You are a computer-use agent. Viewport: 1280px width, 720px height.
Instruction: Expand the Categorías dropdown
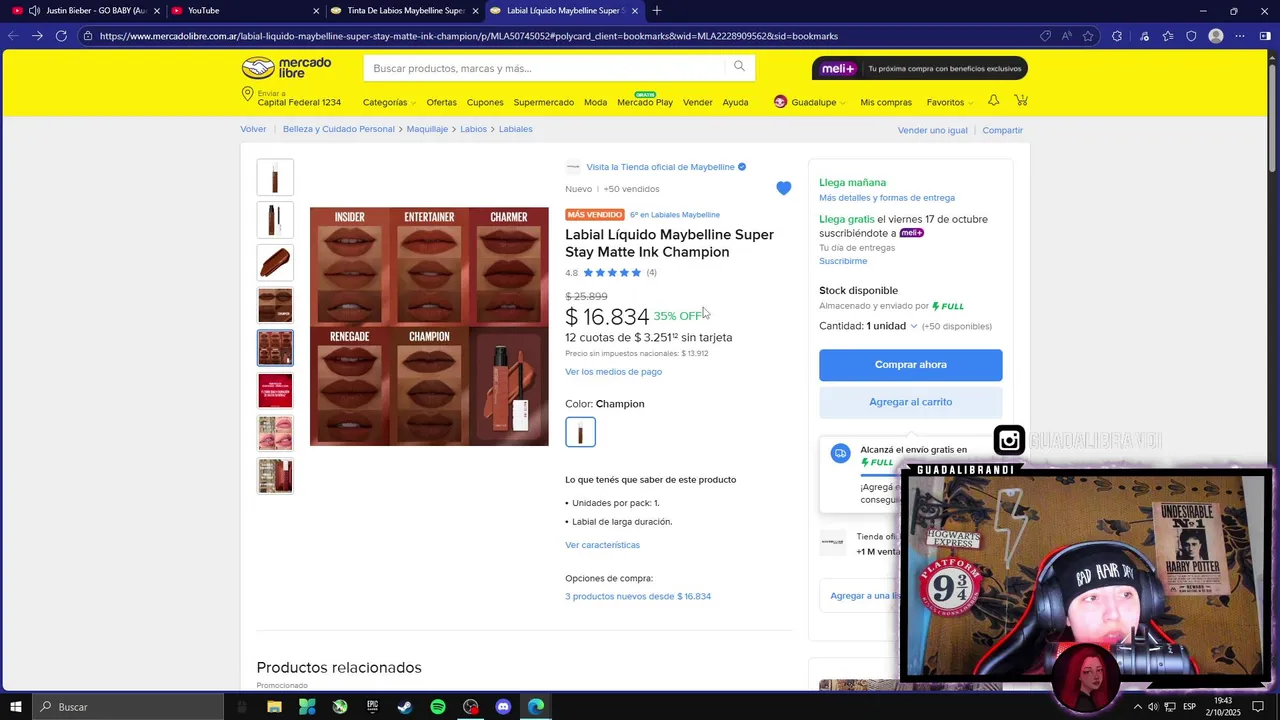pyautogui.click(x=389, y=102)
